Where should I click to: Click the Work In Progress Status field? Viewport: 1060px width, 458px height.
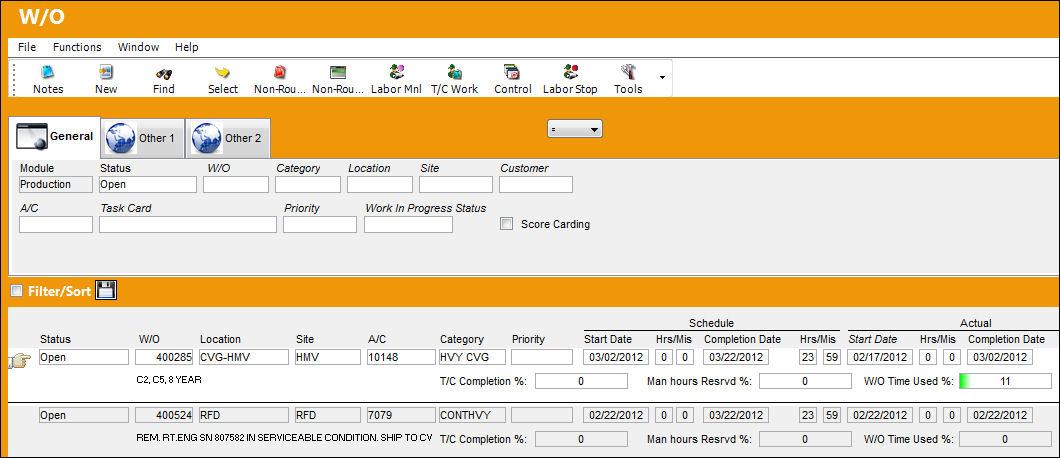tap(408, 225)
